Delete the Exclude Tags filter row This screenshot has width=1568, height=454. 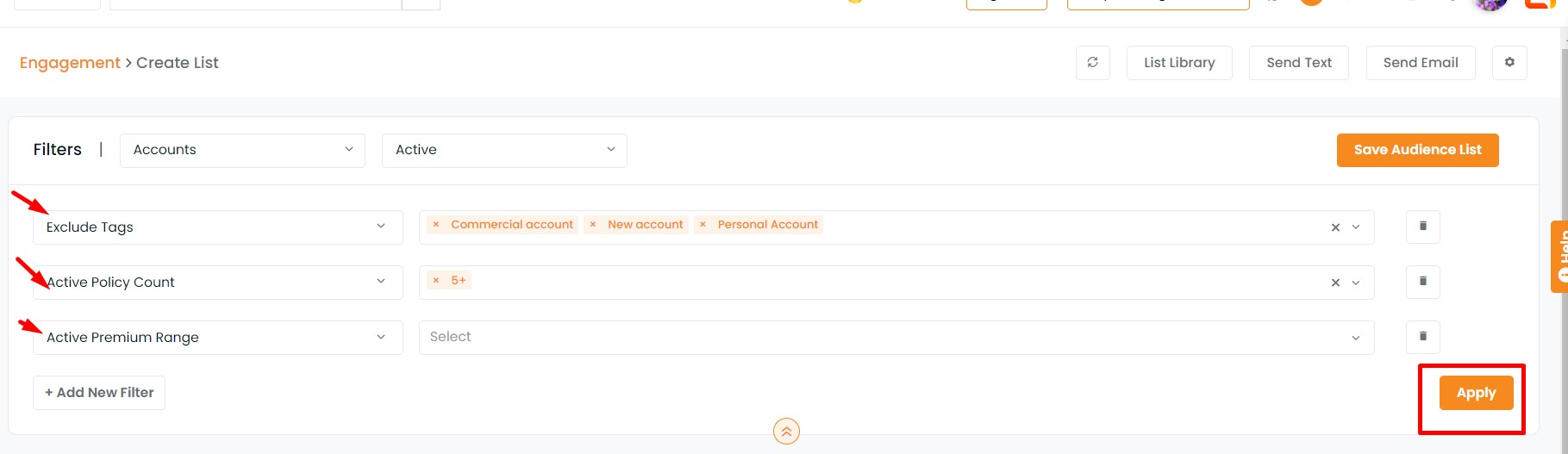[x=1423, y=227]
